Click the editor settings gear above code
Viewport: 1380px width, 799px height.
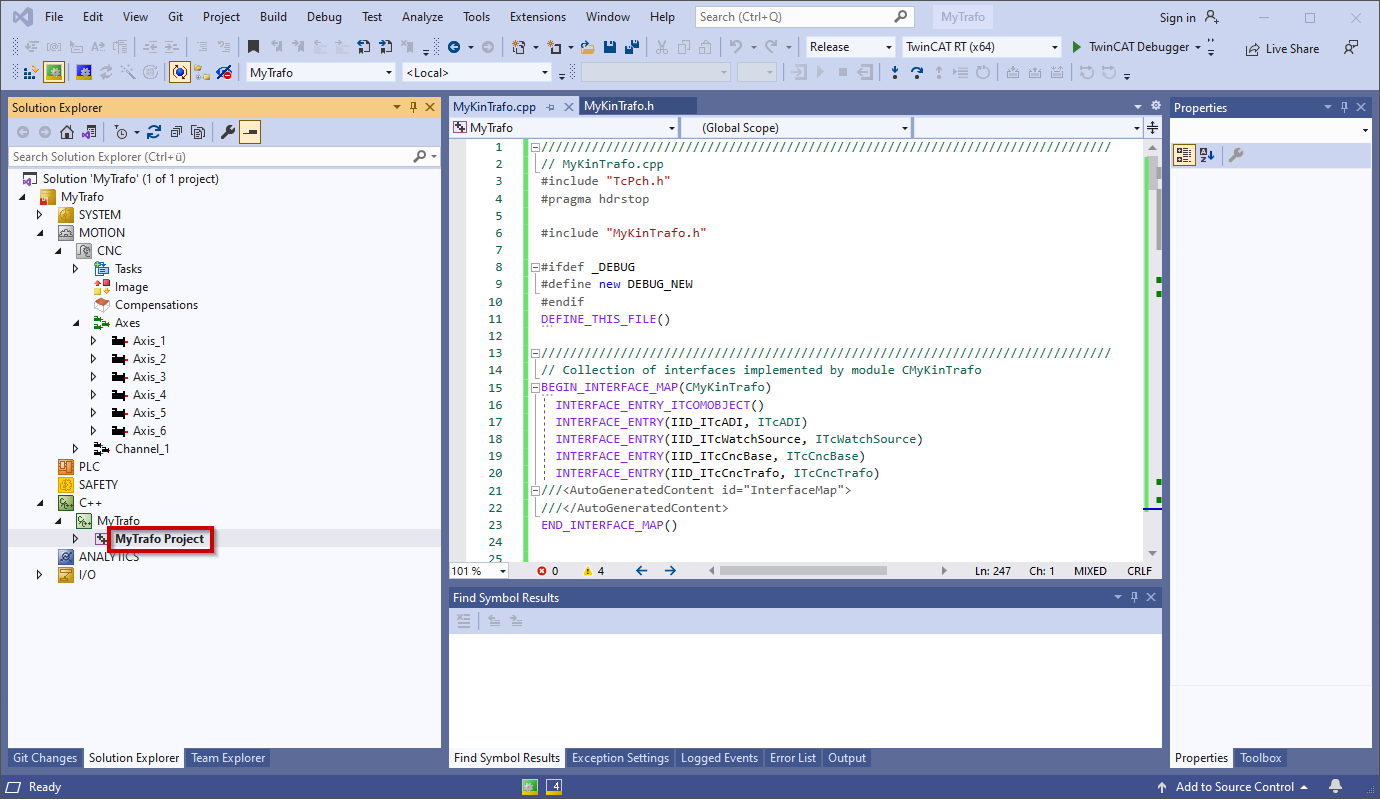pos(1155,106)
